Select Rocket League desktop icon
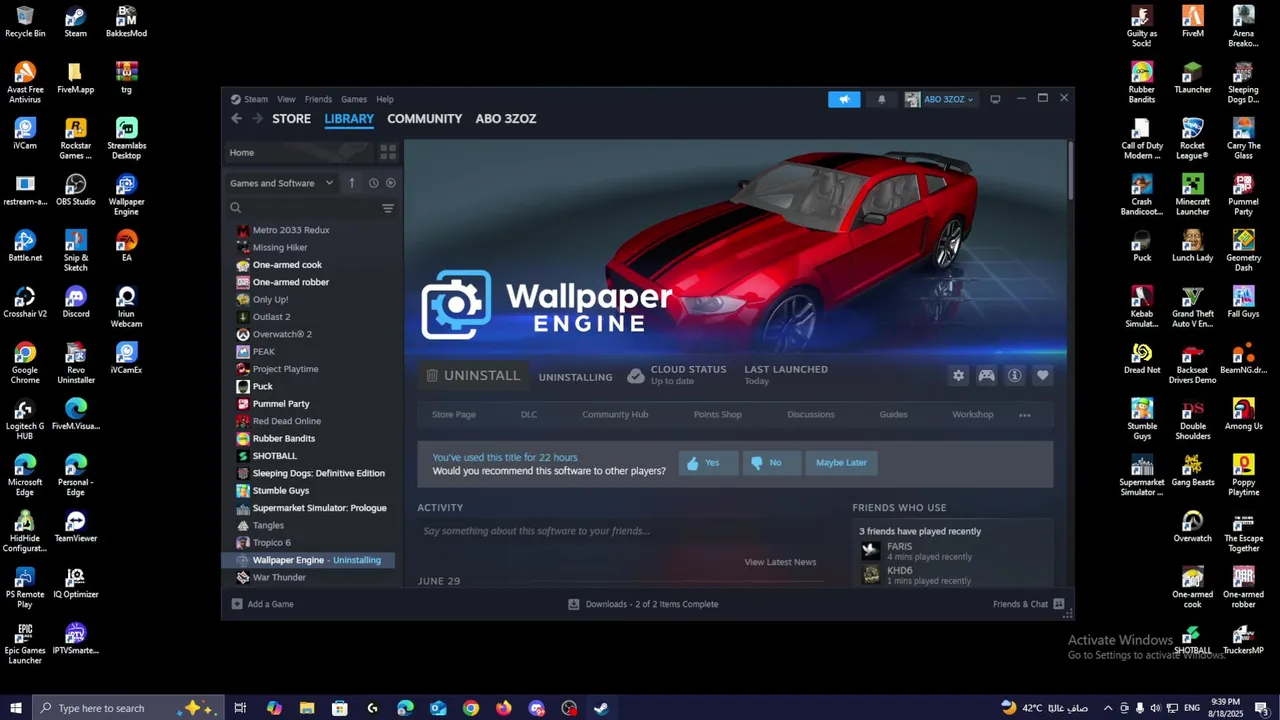 pos(1192,139)
